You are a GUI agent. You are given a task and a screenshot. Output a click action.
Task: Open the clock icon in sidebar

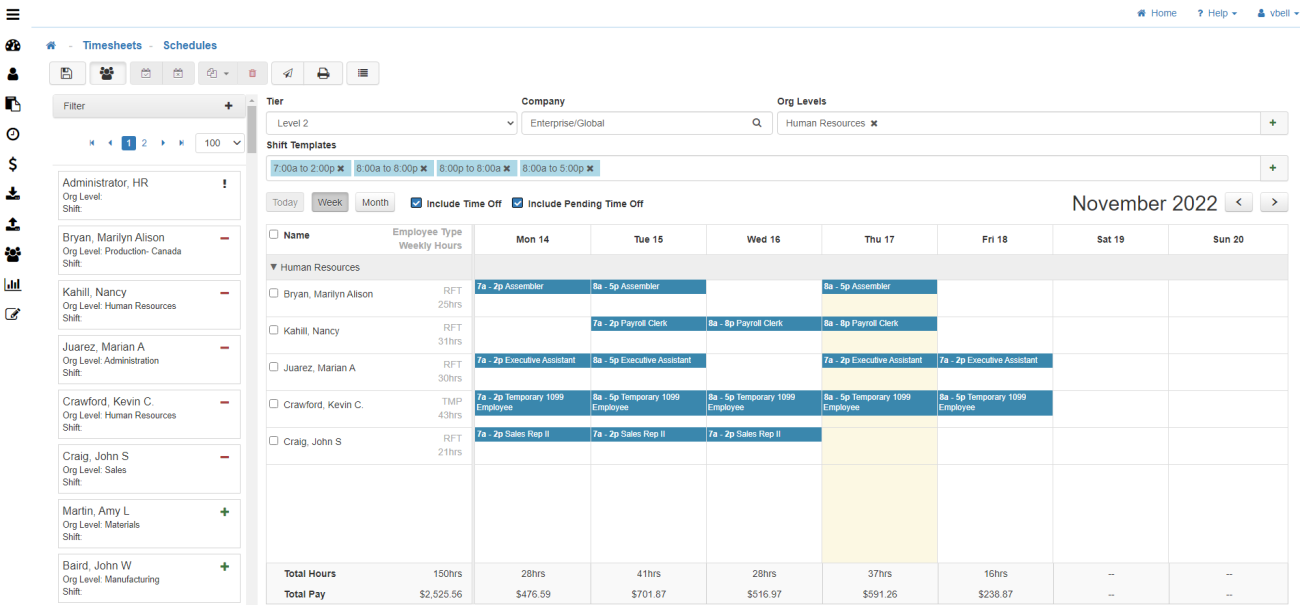click(x=13, y=134)
